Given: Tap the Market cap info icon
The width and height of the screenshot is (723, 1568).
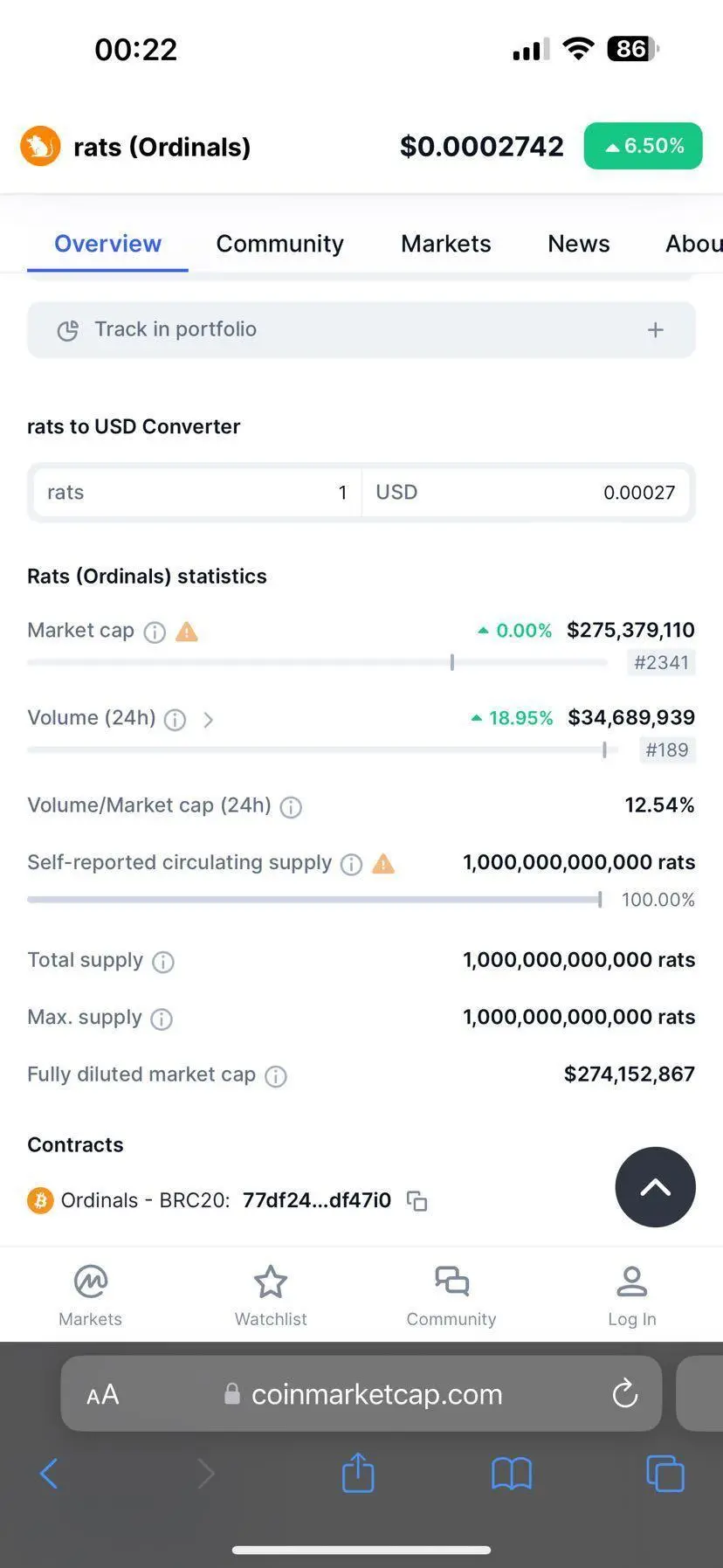Looking at the screenshot, I should (x=155, y=632).
